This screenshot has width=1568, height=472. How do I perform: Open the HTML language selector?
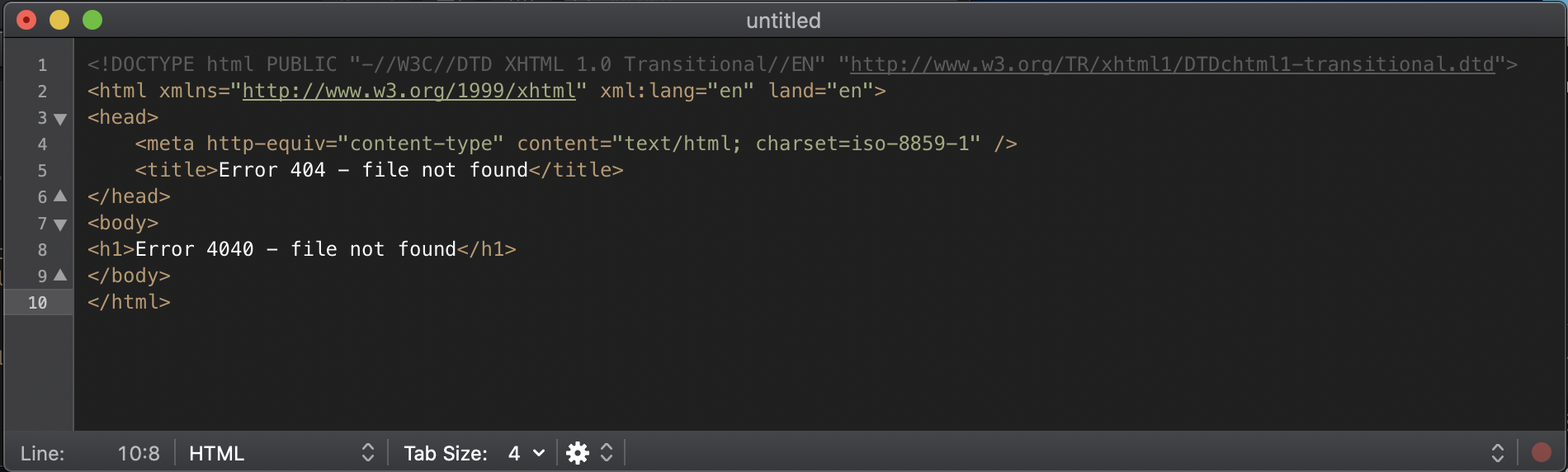pos(281,453)
